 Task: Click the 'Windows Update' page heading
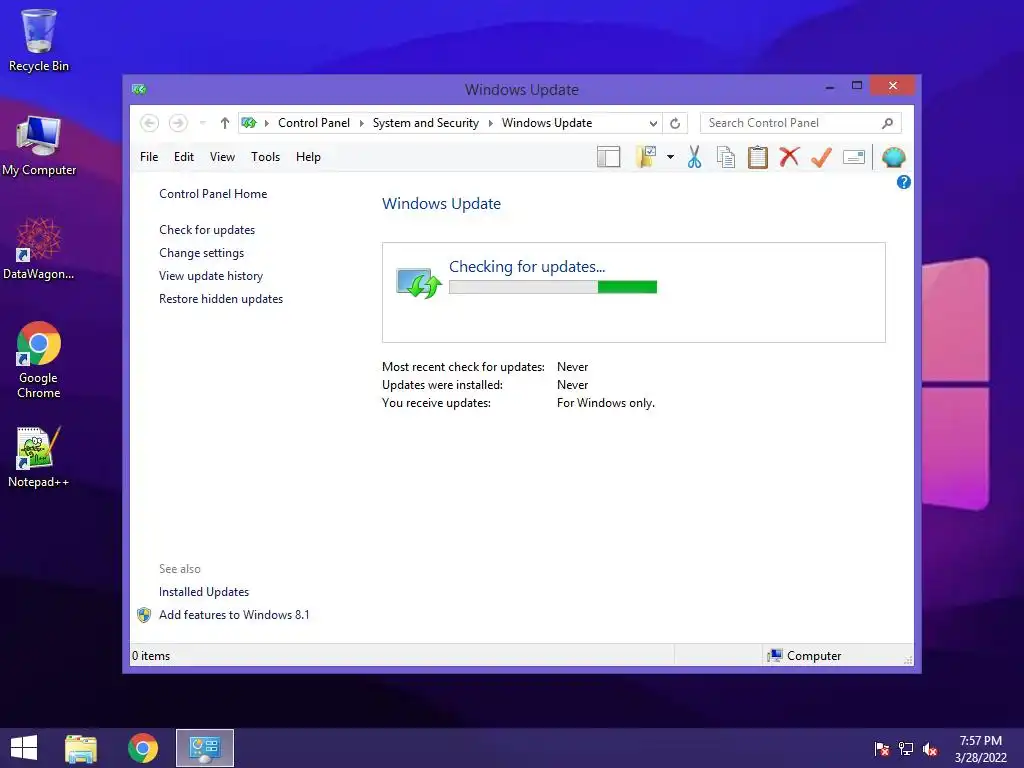[441, 204]
